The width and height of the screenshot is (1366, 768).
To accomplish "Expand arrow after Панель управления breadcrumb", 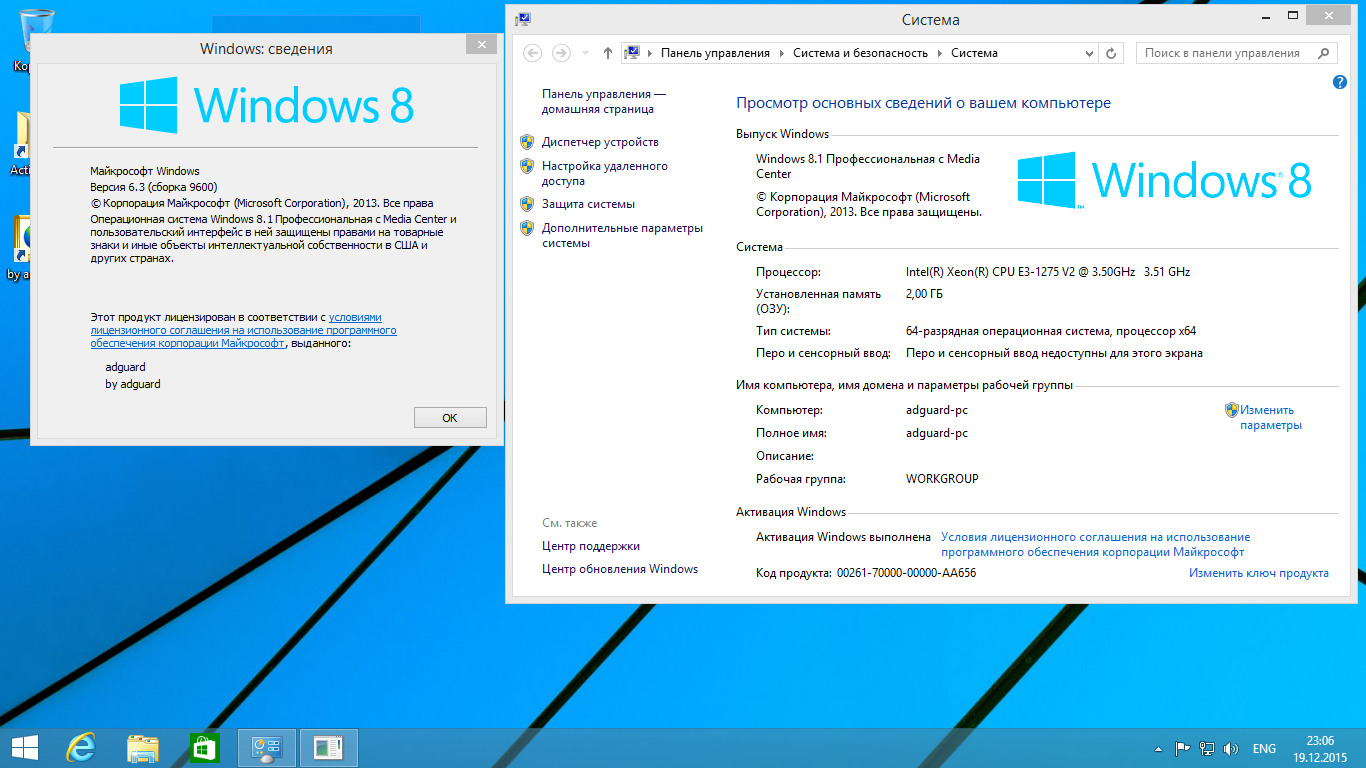I will (x=781, y=53).
